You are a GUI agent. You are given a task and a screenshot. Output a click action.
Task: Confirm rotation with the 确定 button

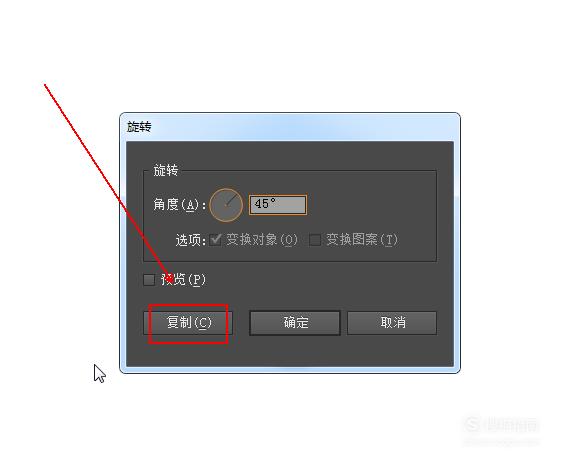(x=295, y=323)
